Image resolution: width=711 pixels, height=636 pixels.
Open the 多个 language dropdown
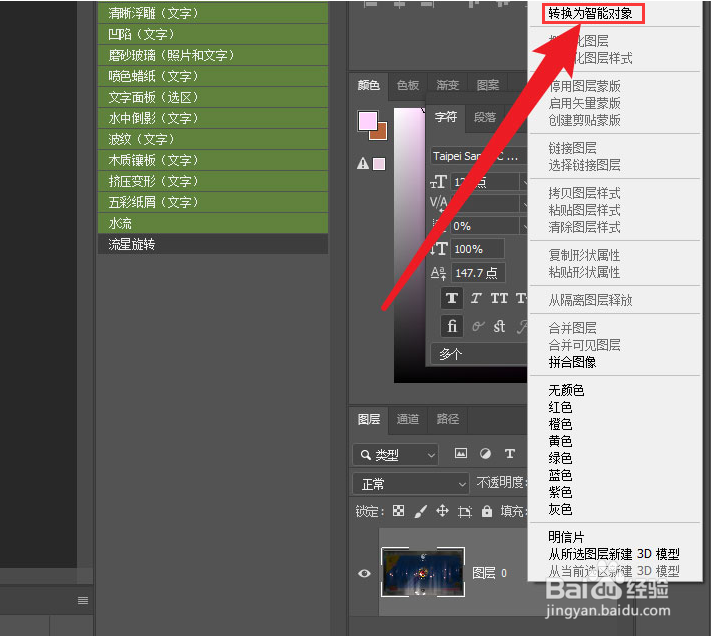479,354
